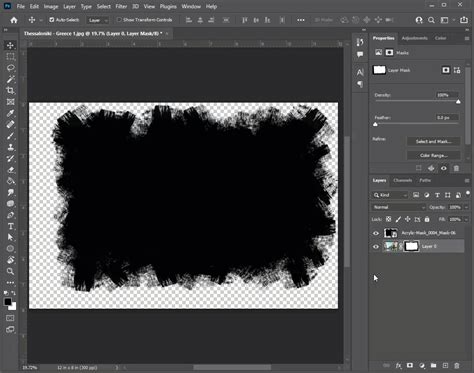
Task: Open the Edit Toolbar three-dots menu
Action: pyautogui.click(x=10, y=283)
